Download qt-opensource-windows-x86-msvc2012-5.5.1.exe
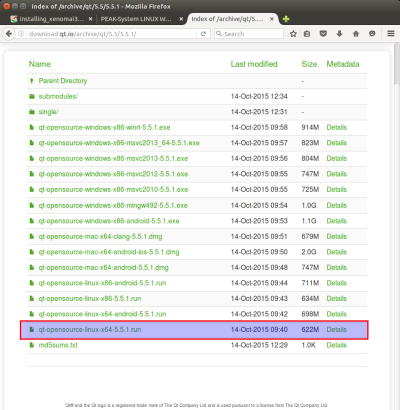 pyautogui.click(x=113, y=174)
